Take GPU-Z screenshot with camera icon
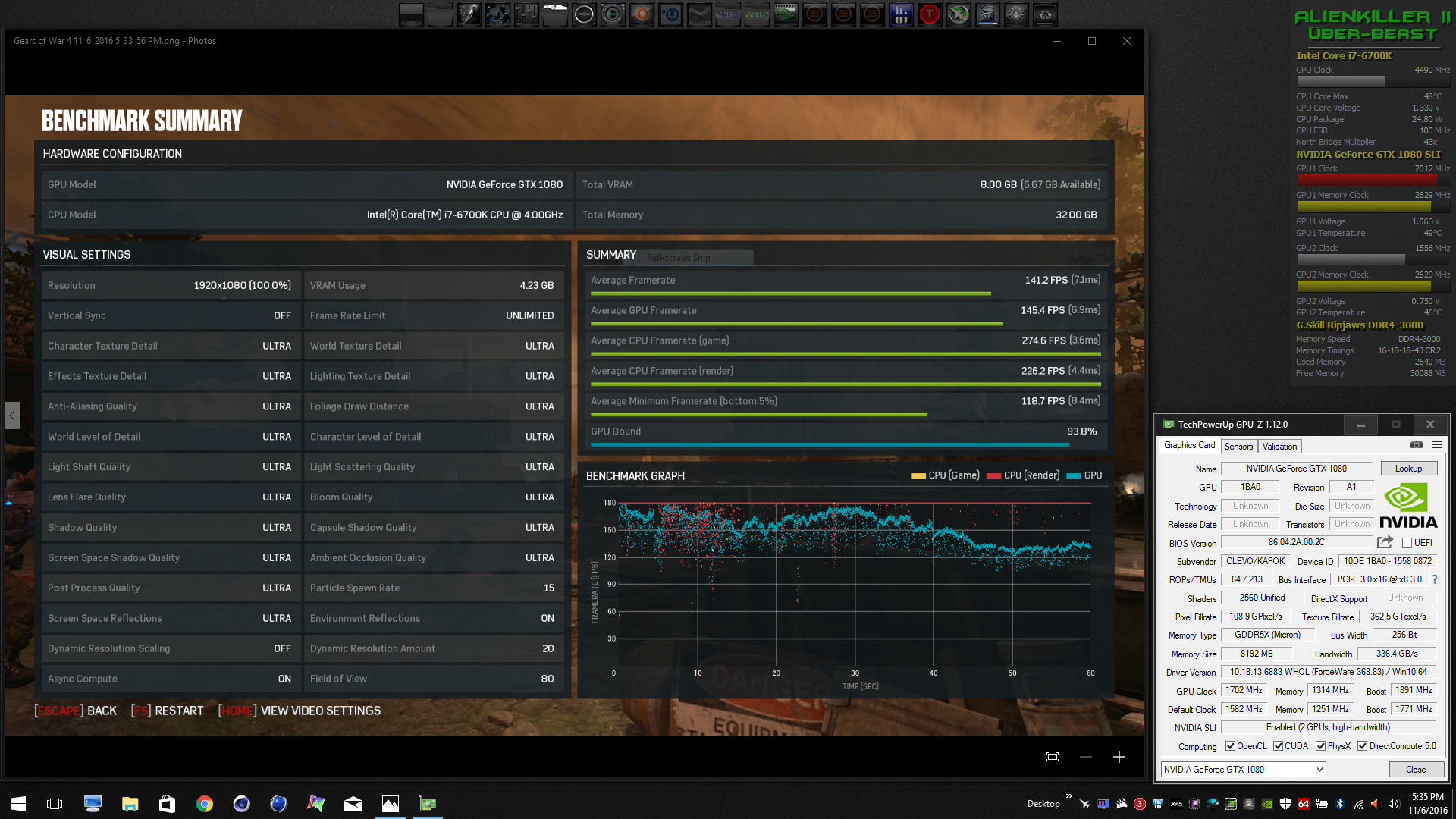Screen dimensions: 1456x819 point(1416,445)
